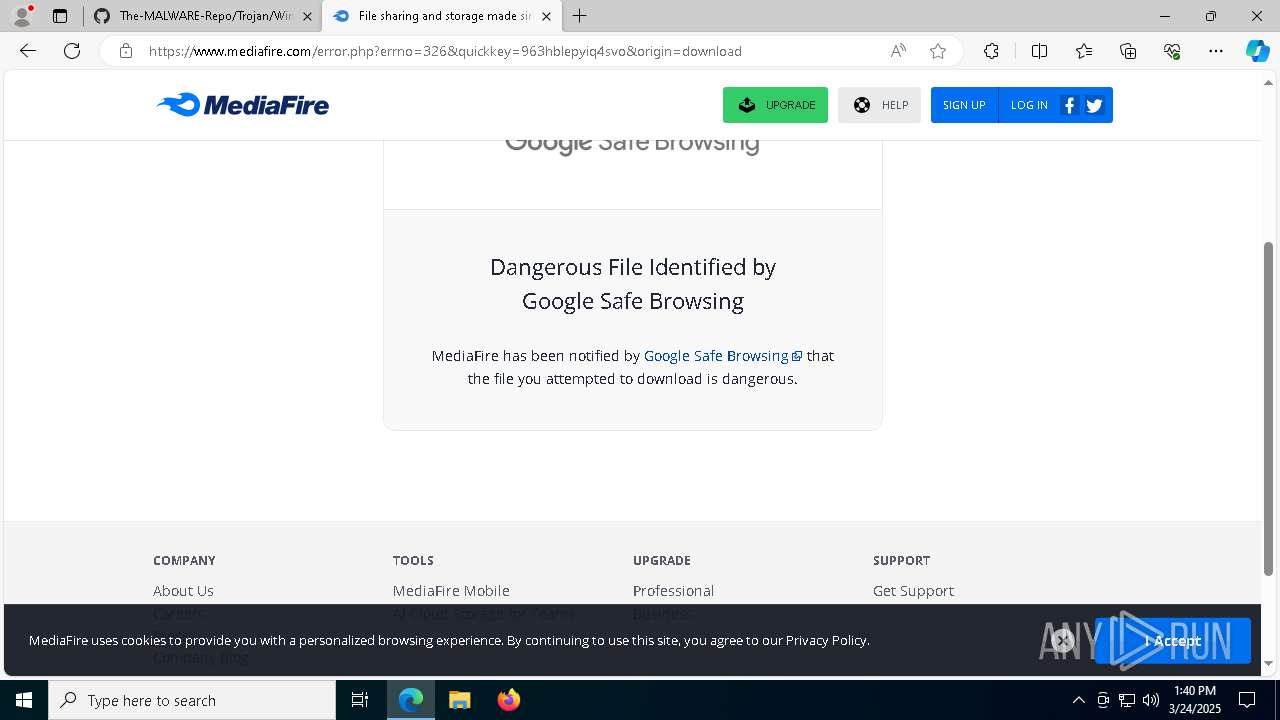Open MediaFire Mobile footer link
The width and height of the screenshot is (1280, 720).
[x=451, y=591]
